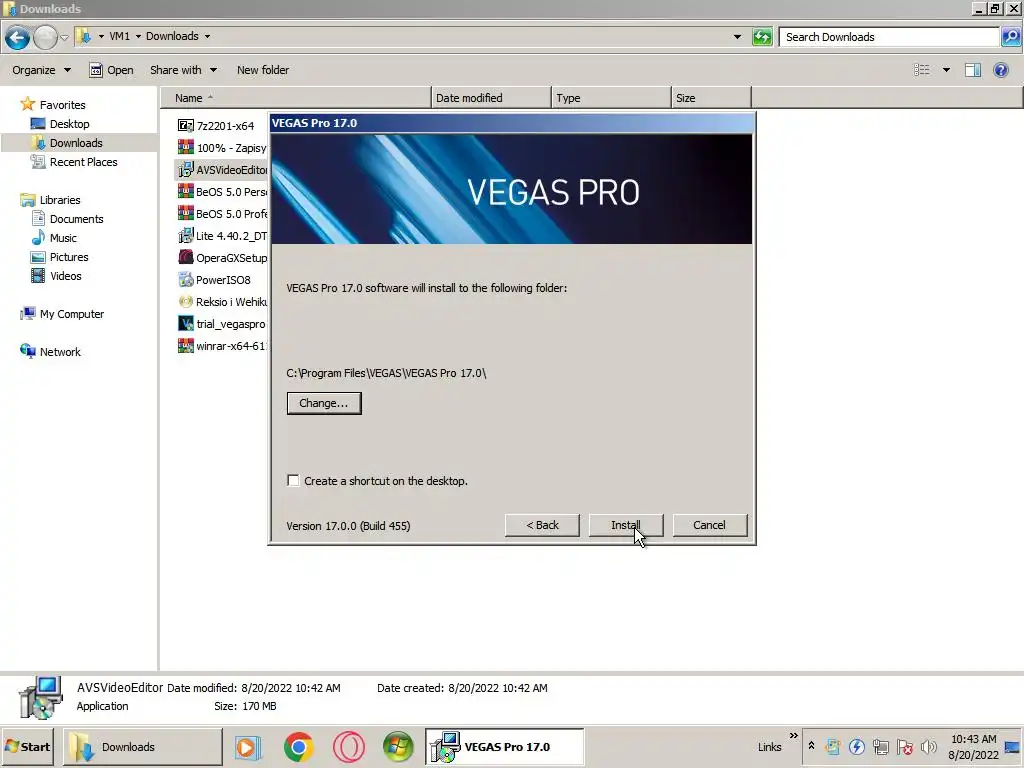The image size is (1024, 768).
Task: Click the Explorer forward arrow button
Action: coord(45,38)
